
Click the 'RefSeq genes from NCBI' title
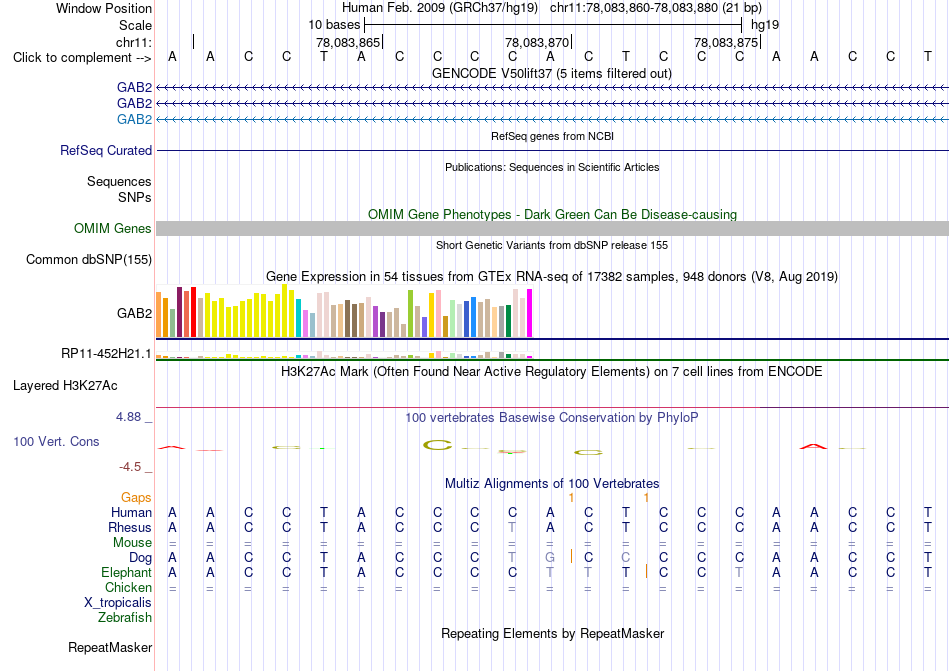point(552,136)
